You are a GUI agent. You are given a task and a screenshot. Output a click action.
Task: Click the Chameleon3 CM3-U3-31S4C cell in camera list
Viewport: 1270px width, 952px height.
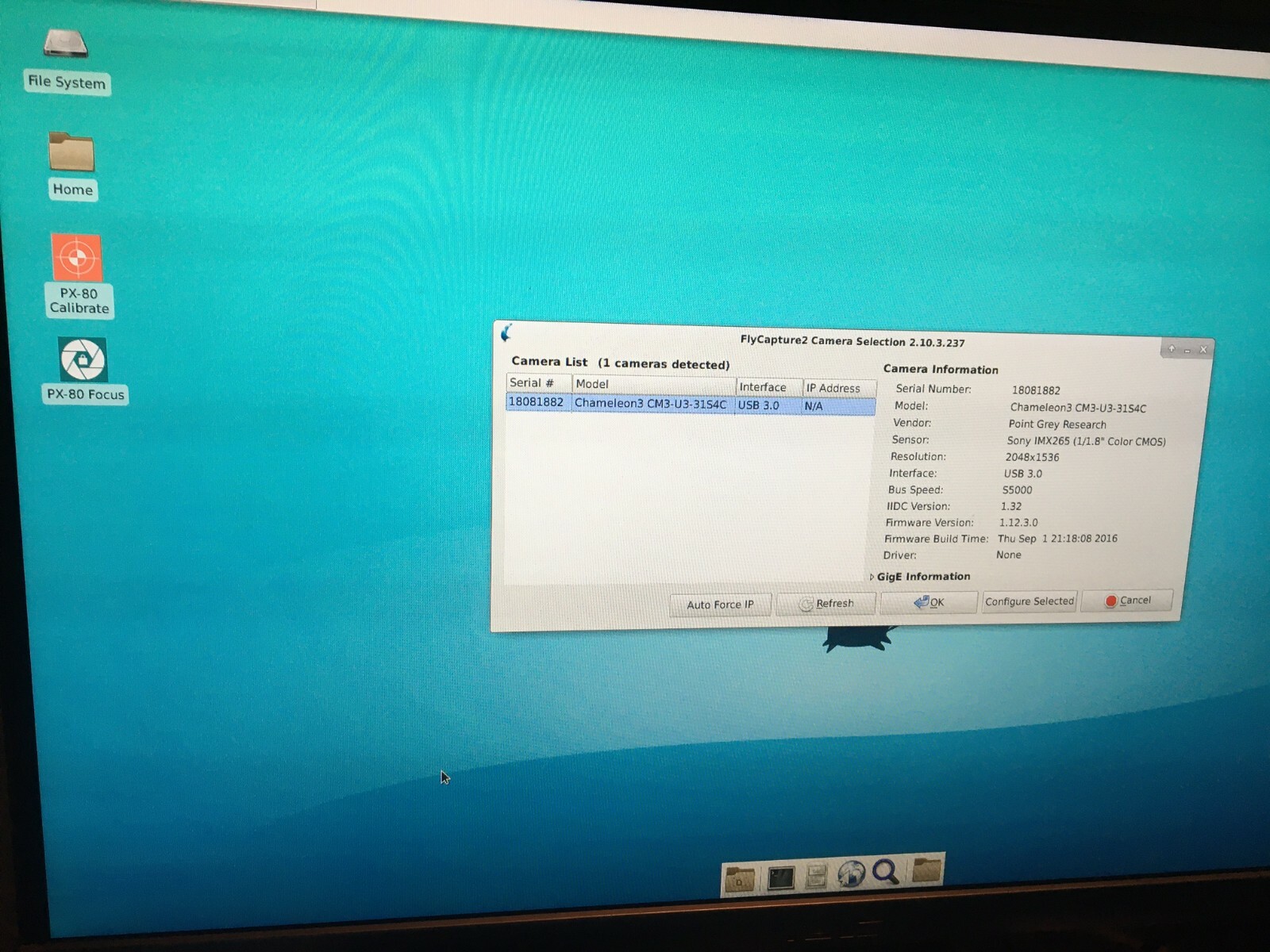click(x=650, y=404)
